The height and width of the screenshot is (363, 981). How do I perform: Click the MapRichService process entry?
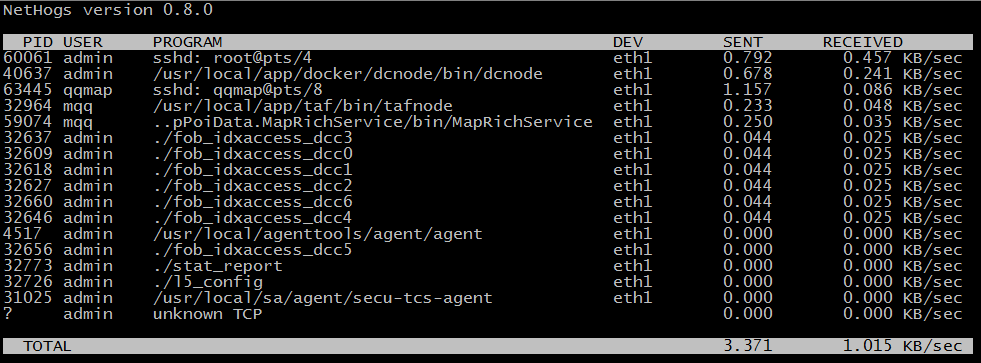(373, 122)
